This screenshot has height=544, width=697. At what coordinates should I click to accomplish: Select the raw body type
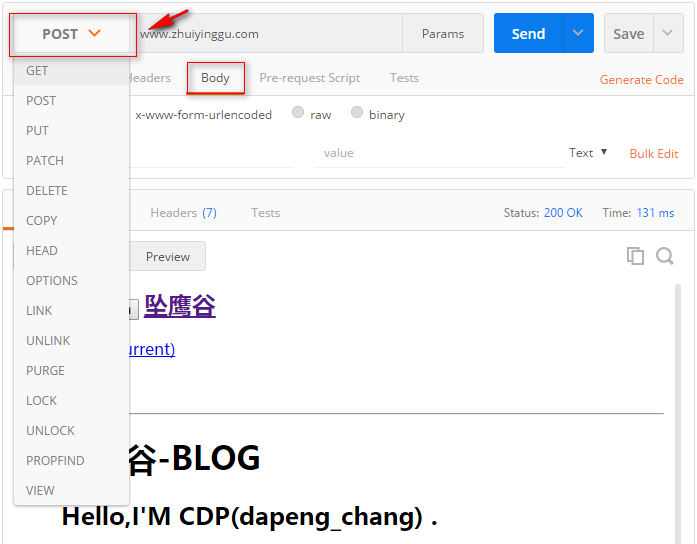(298, 112)
